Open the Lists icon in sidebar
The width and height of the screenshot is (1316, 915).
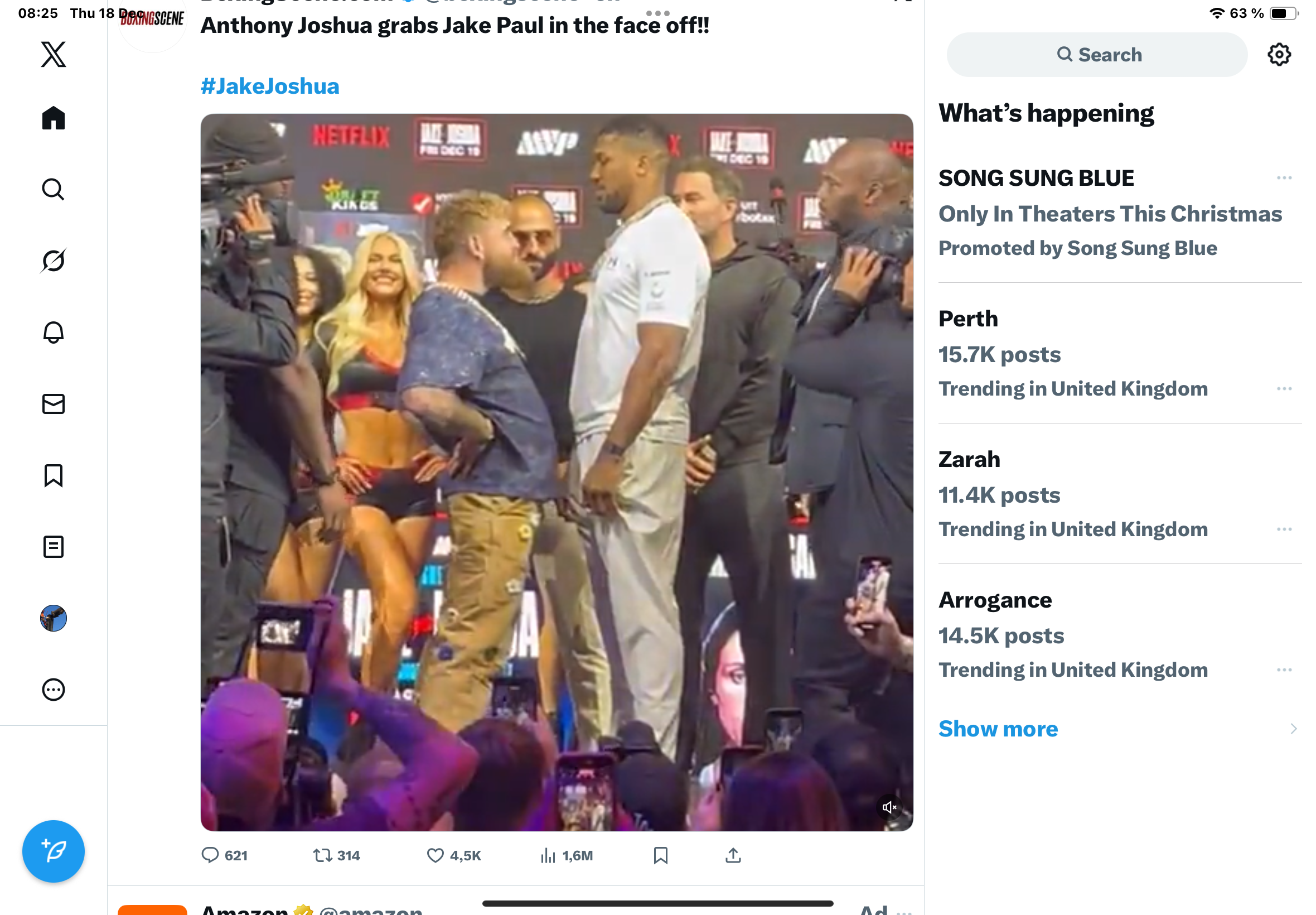point(54,546)
